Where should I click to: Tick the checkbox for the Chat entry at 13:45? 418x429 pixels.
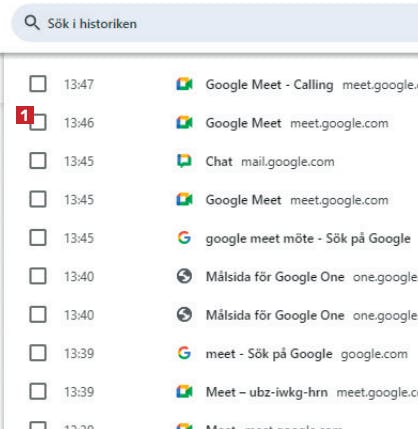(x=38, y=161)
